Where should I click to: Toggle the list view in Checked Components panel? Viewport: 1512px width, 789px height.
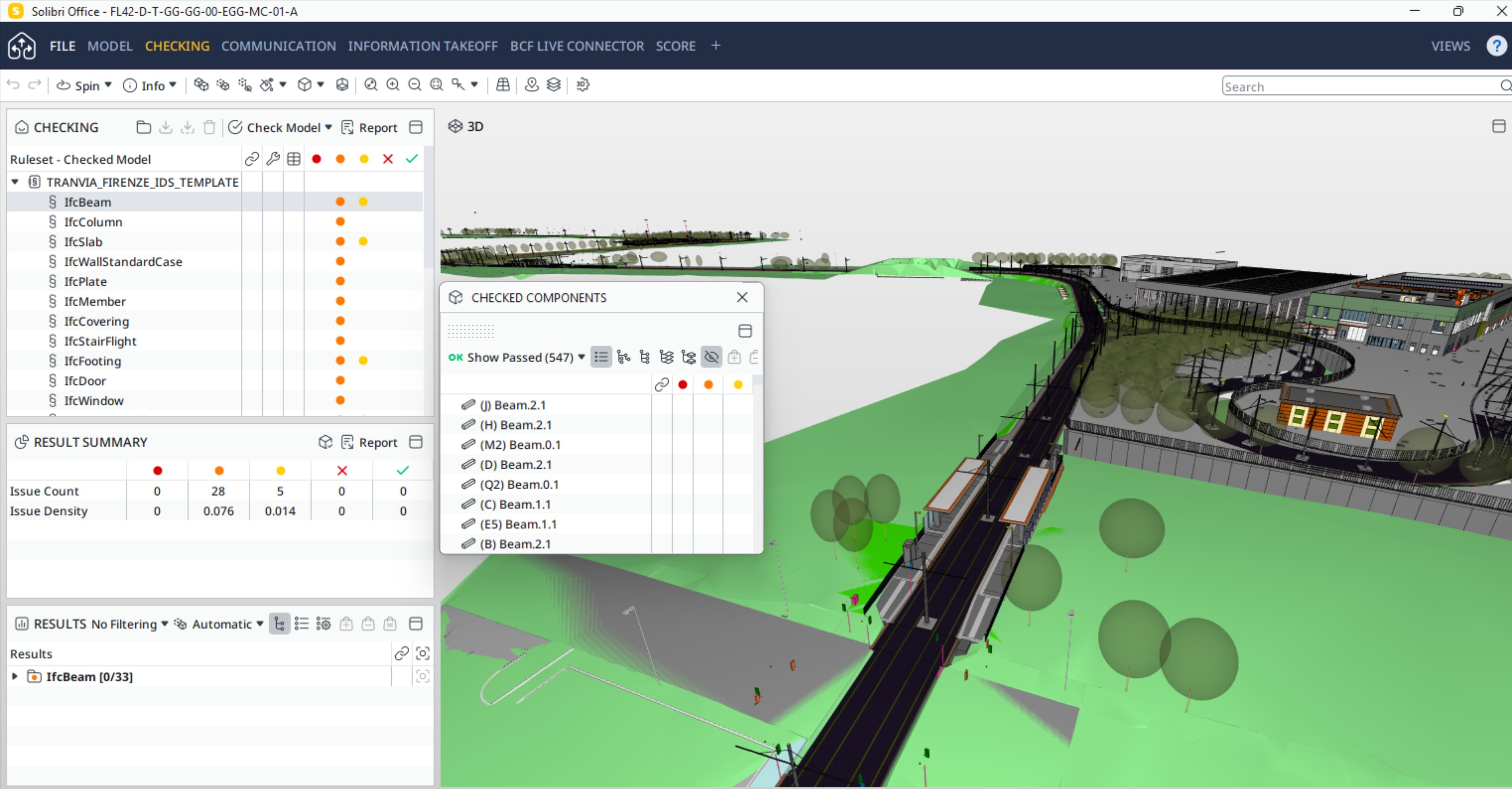tap(600, 357)
